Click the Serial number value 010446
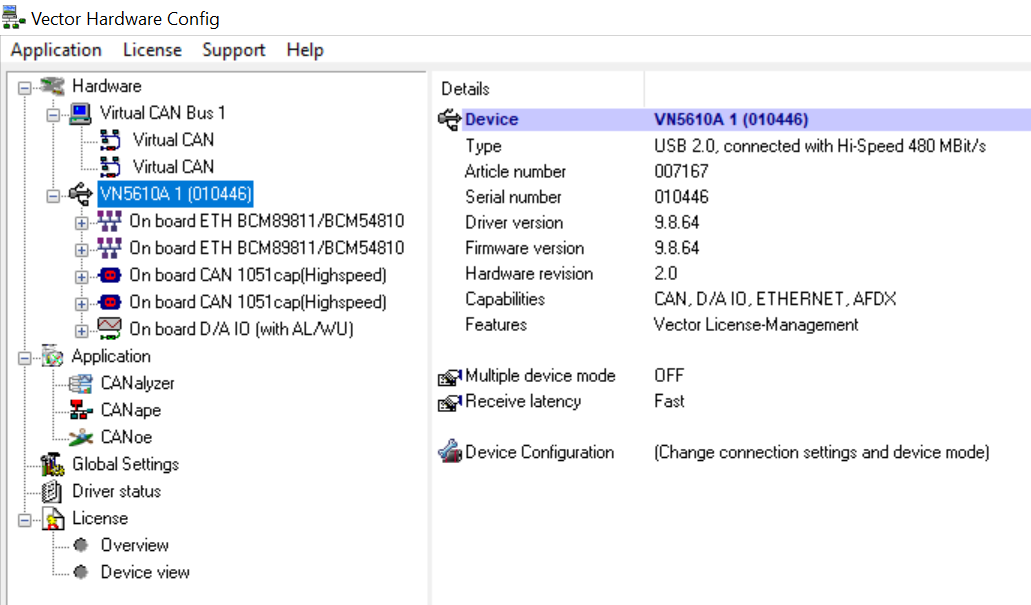 [x=681, y=197]
